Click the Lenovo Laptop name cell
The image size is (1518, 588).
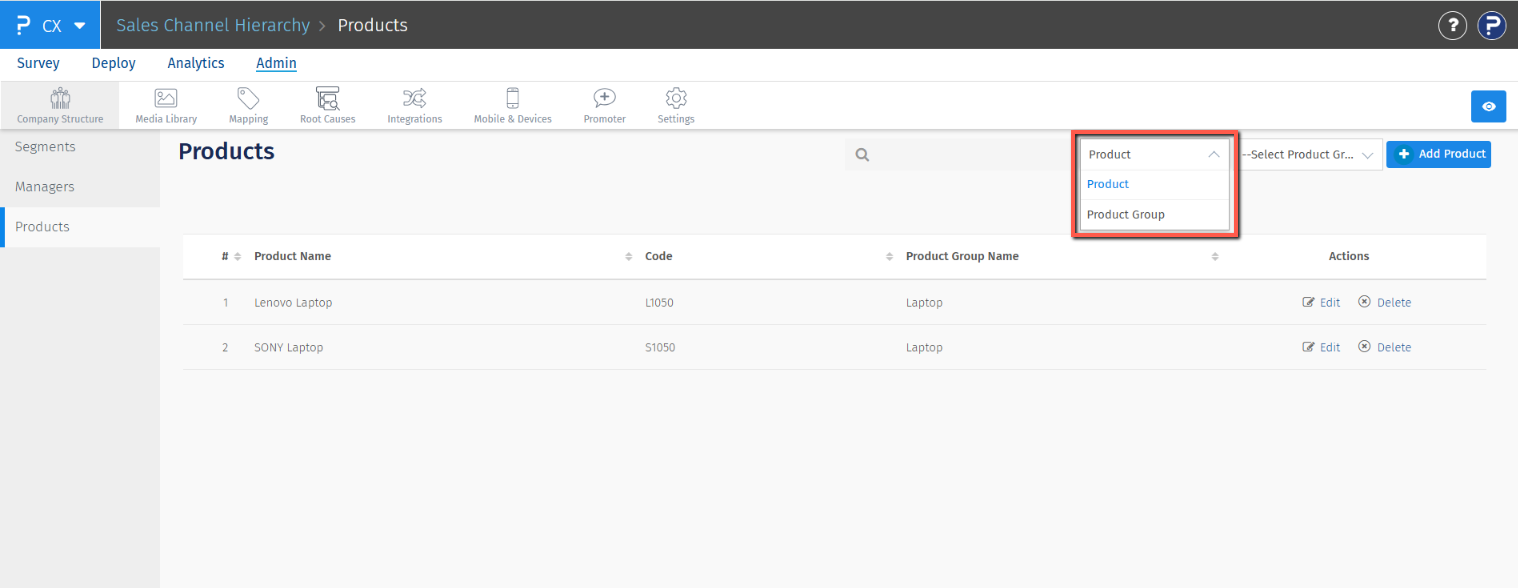click(293, 302)
